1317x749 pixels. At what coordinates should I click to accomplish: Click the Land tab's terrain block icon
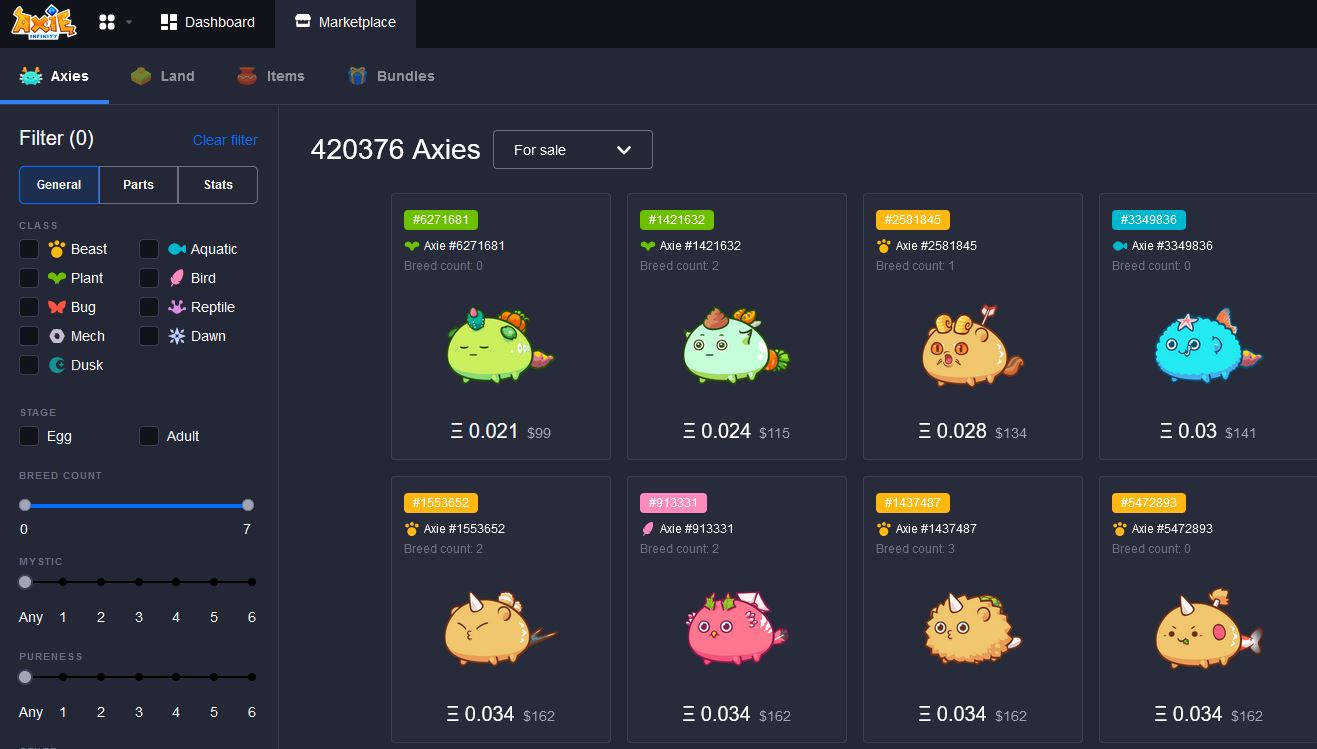[141, 76]
